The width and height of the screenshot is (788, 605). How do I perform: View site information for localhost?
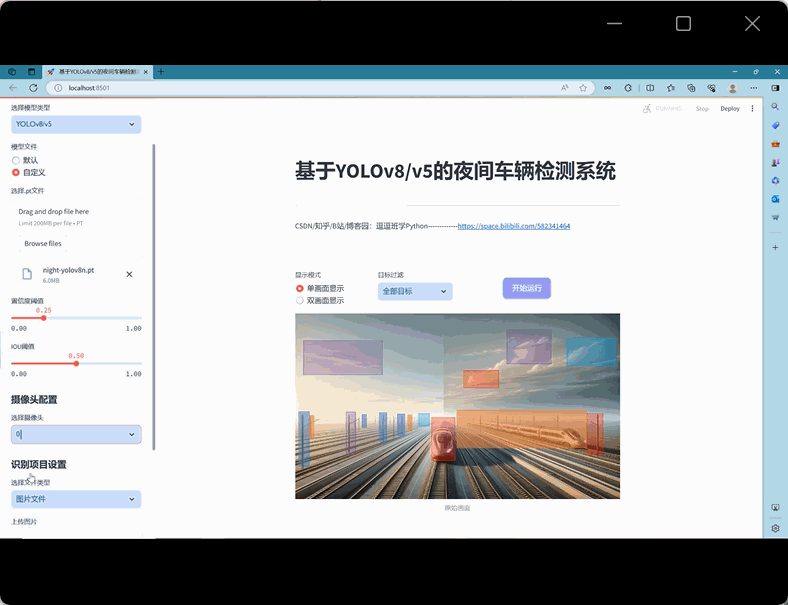pyautogui.click(x=58, y=88)
